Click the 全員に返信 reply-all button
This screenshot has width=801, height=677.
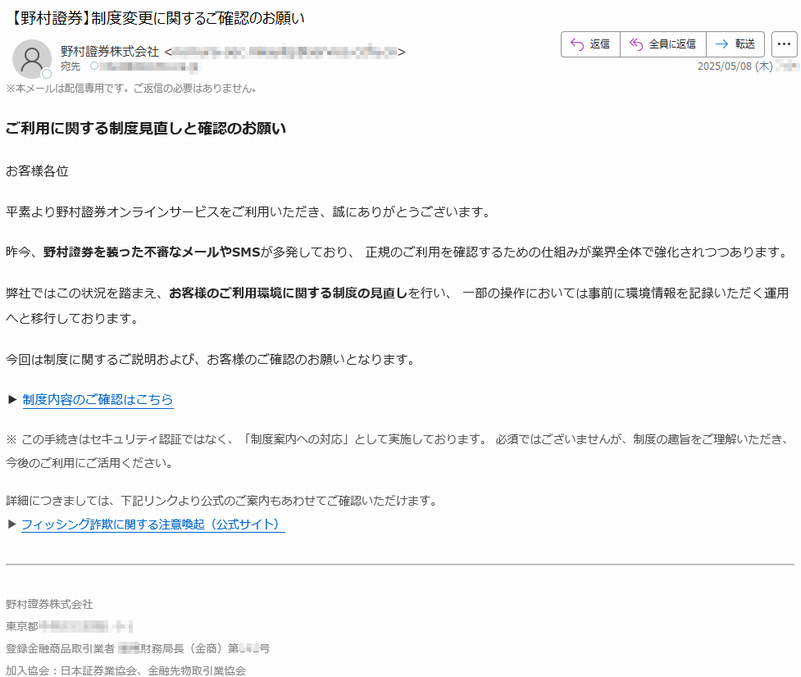point(663,44)
